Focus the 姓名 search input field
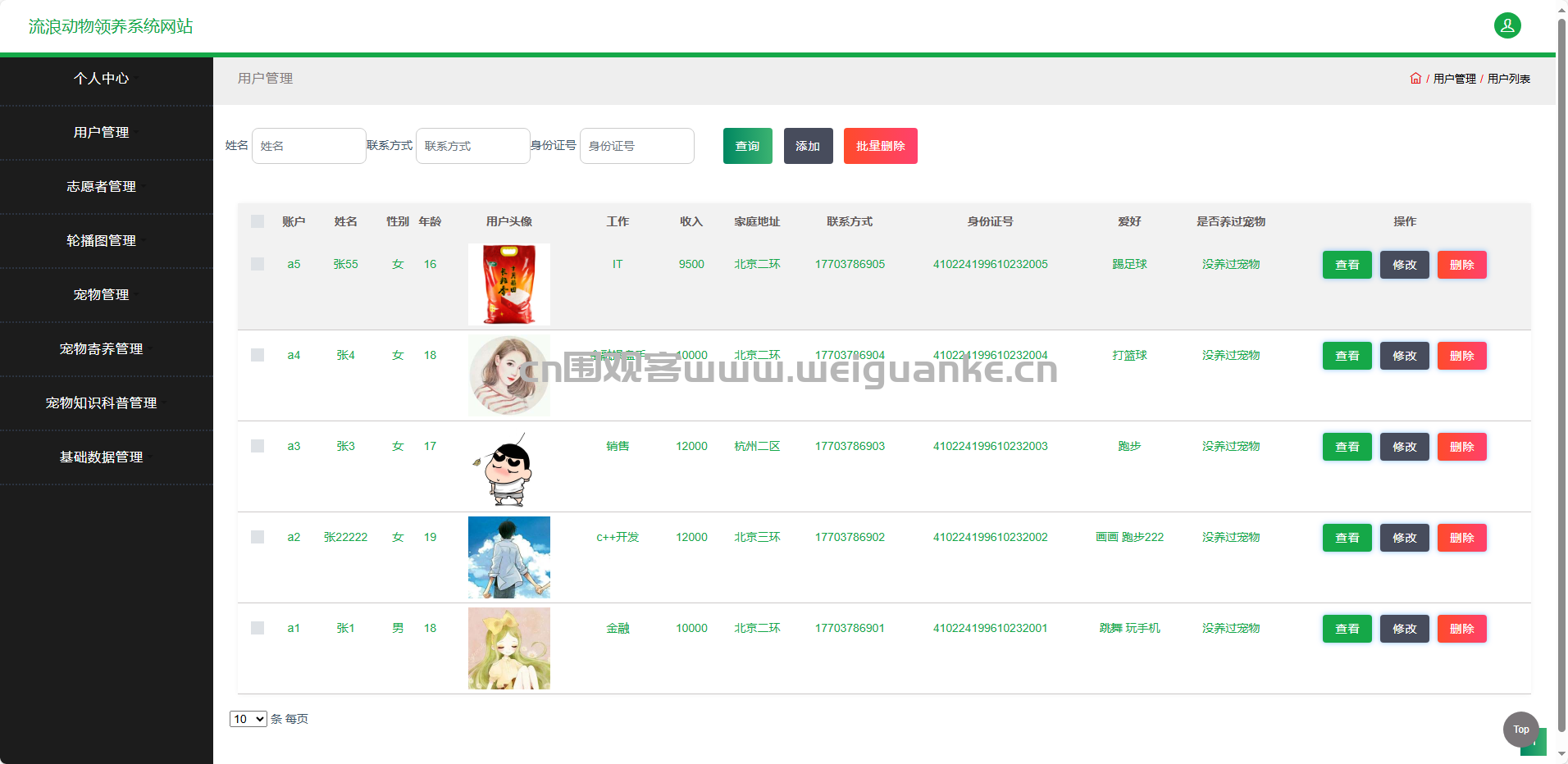 click(309, 146)
